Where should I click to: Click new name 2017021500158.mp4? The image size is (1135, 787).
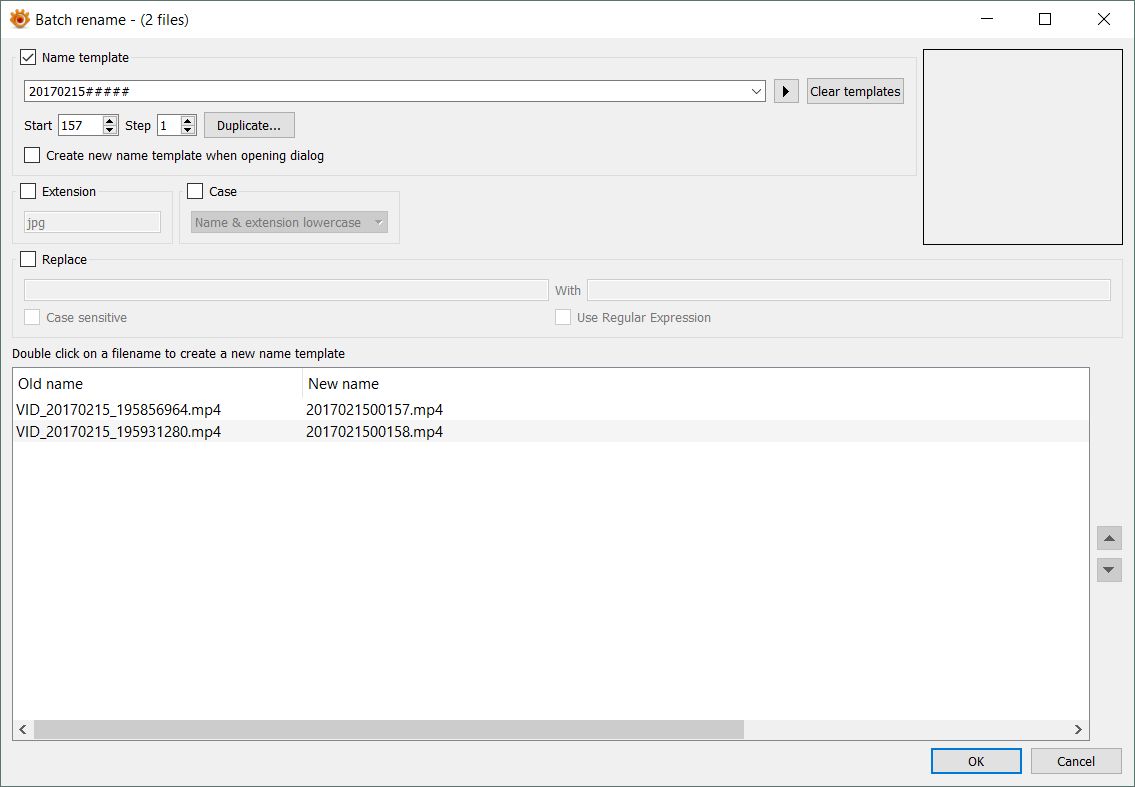point(374,432)
